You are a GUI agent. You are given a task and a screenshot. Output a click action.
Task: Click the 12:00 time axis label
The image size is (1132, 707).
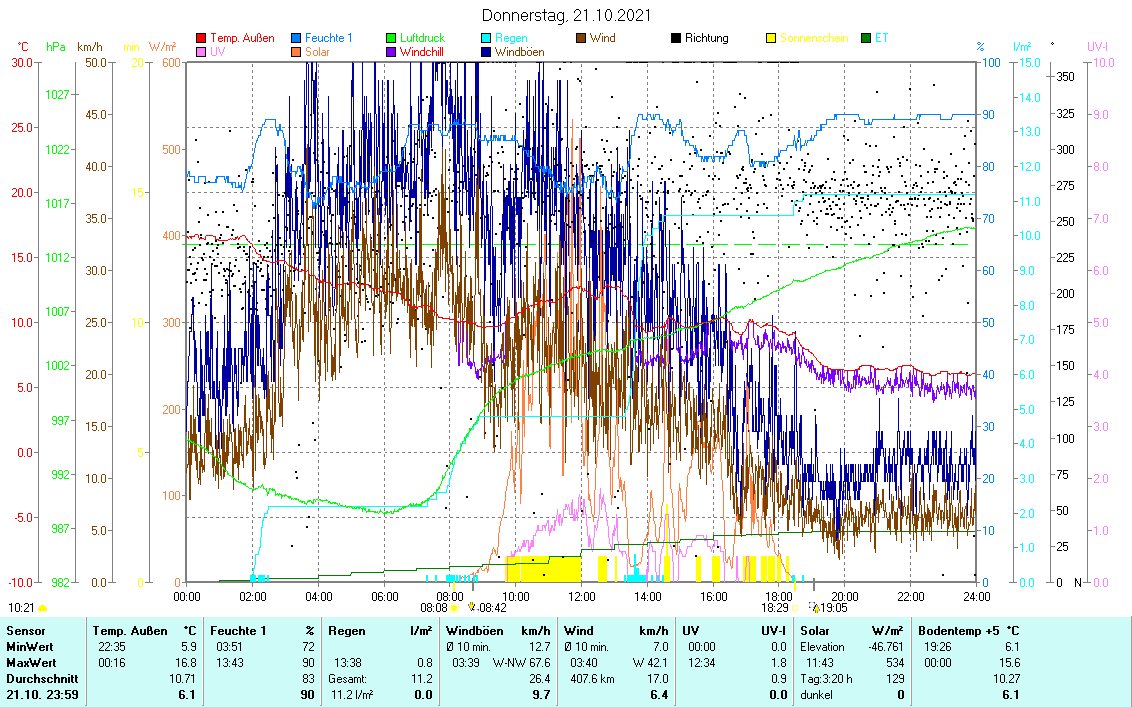click(581, 597)
